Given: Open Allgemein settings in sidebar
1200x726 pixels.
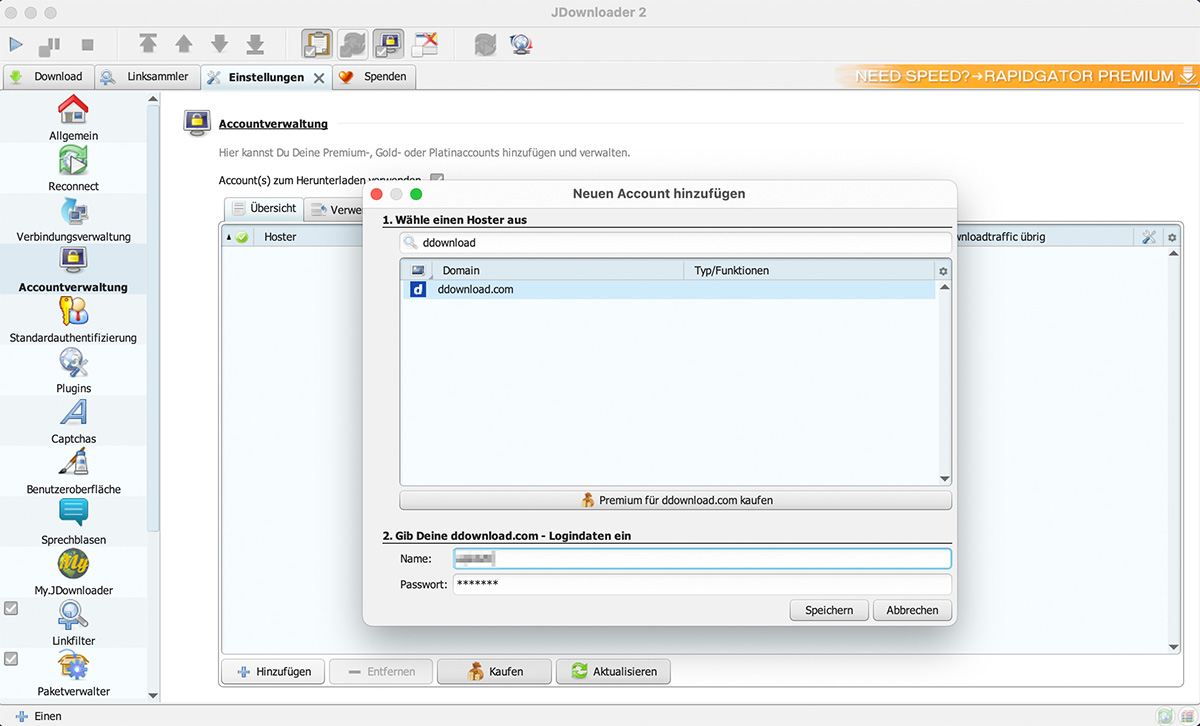Looking at the screenshot, I should point(74,117).
